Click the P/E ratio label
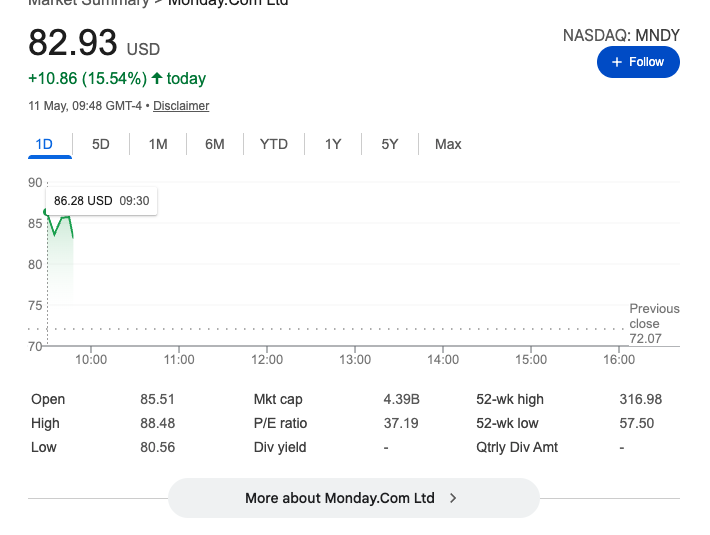This screenshot has width=710, height=535. click(280, 423)
